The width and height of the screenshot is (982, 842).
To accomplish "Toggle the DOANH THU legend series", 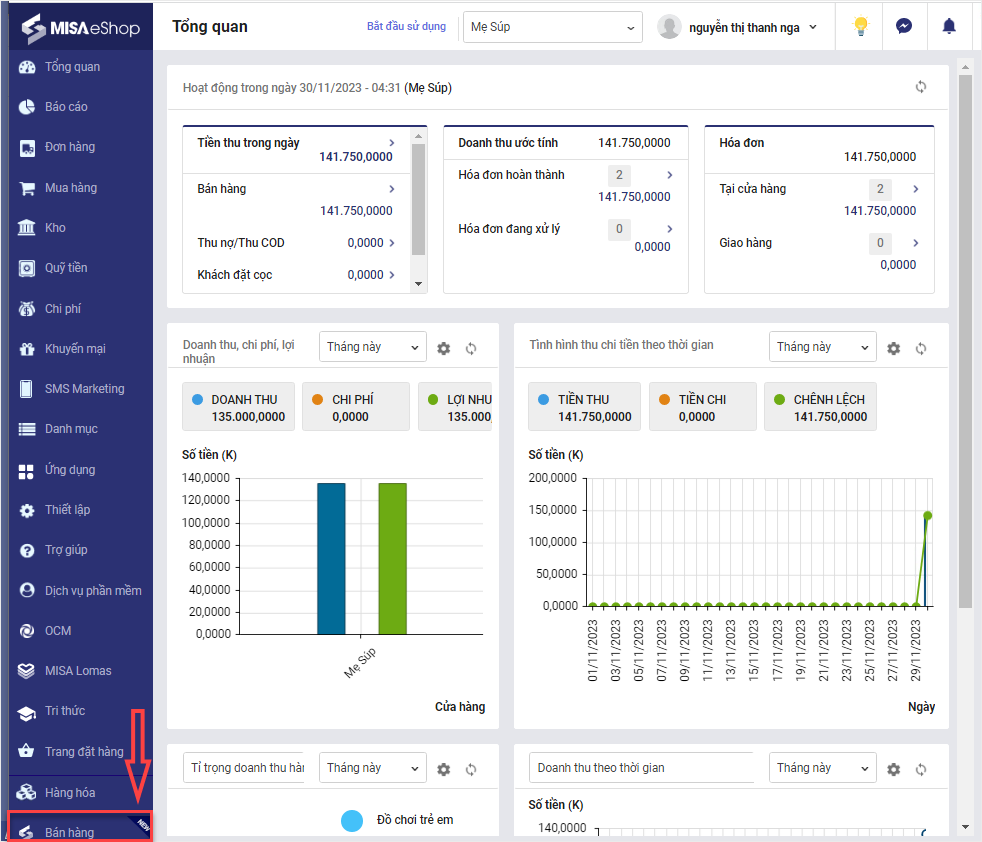I will pyautogui.click(x=239, y=407).
